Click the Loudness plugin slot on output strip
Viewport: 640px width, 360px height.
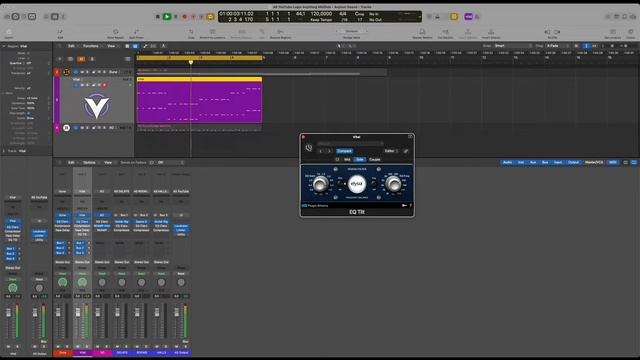click(181, 226)
